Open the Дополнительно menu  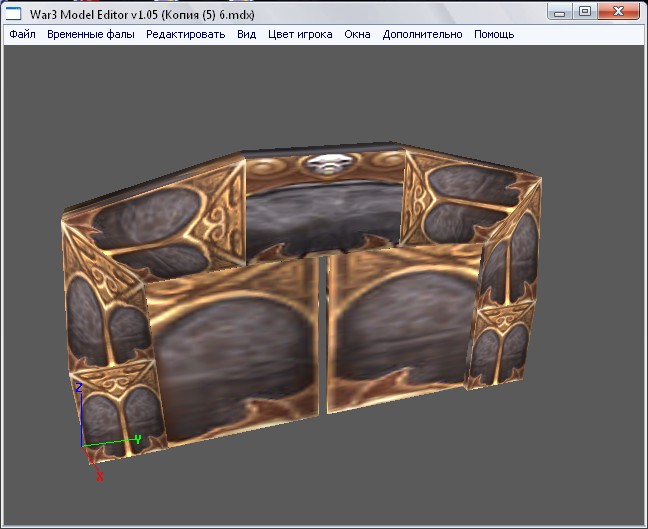[x=422, y=34]
